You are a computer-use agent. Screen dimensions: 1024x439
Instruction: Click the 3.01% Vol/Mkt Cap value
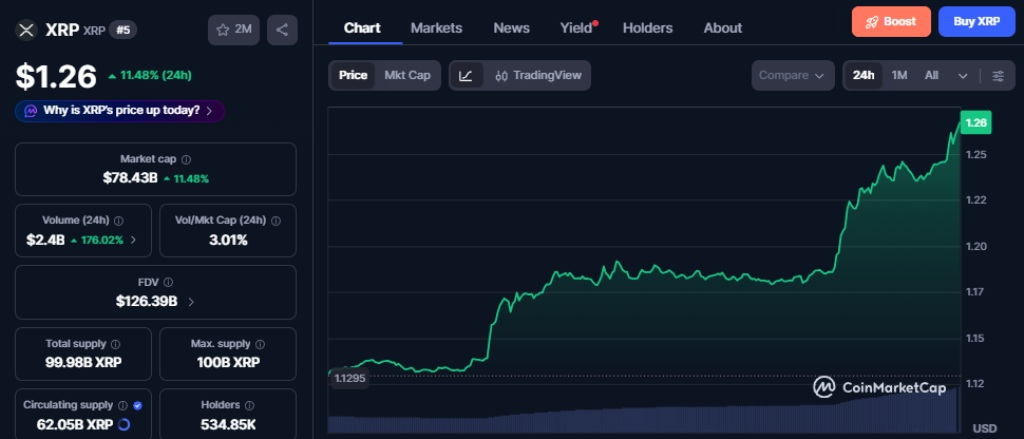[x=228, y=240]
